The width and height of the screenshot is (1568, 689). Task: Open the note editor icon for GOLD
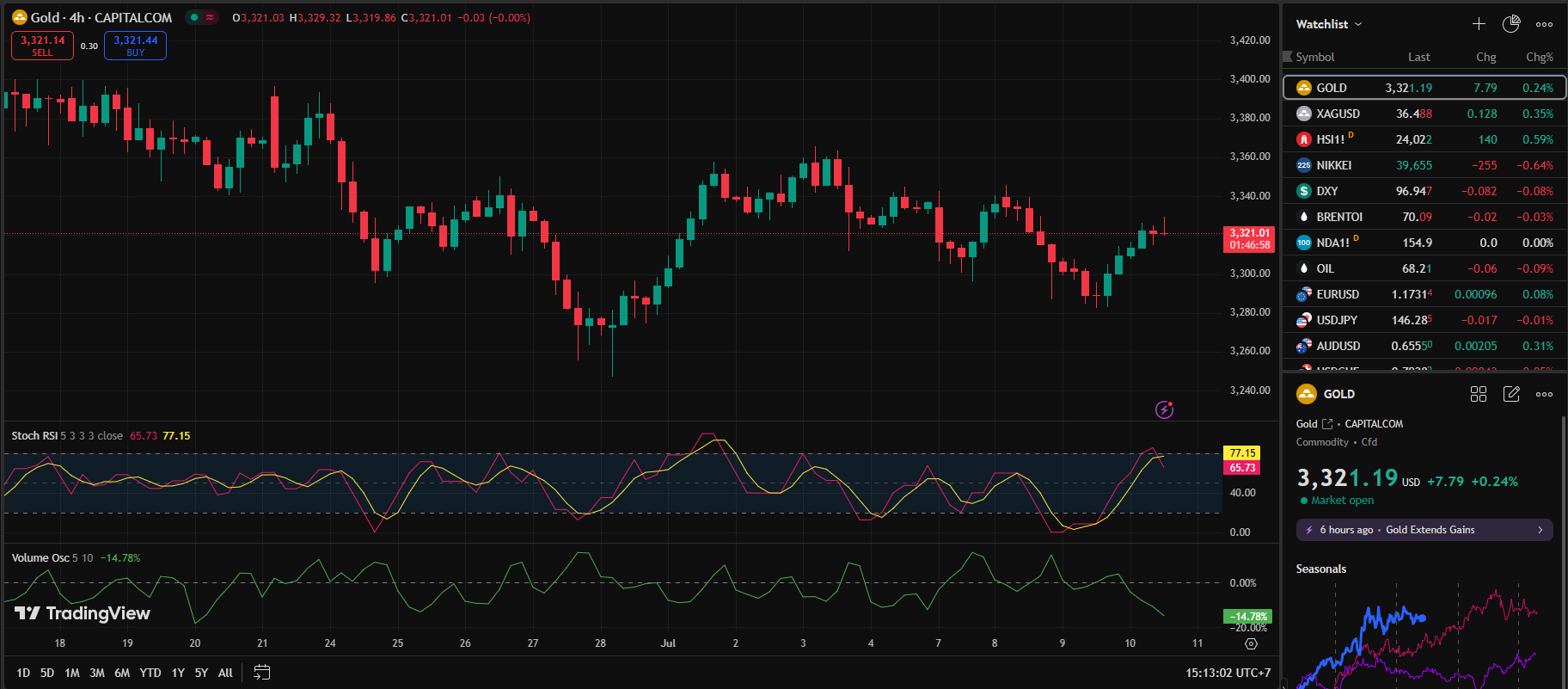click(x=1511, y=394)
